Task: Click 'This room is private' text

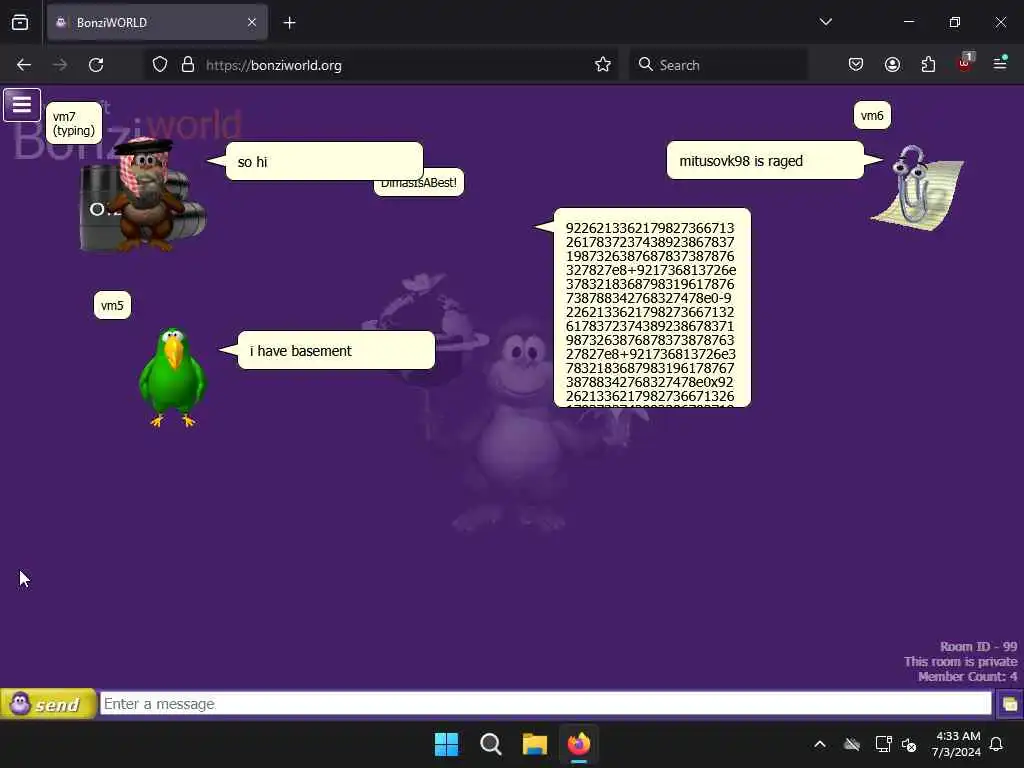Action: point(960,662)
